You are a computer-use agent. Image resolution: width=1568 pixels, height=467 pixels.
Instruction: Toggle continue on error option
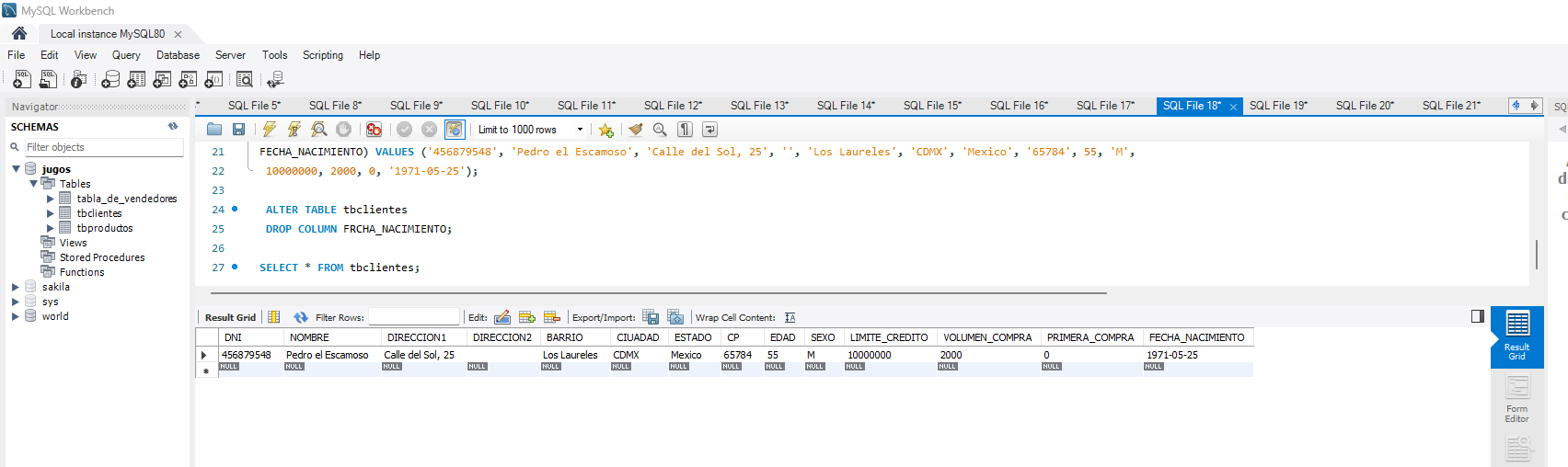pos(374,130)
